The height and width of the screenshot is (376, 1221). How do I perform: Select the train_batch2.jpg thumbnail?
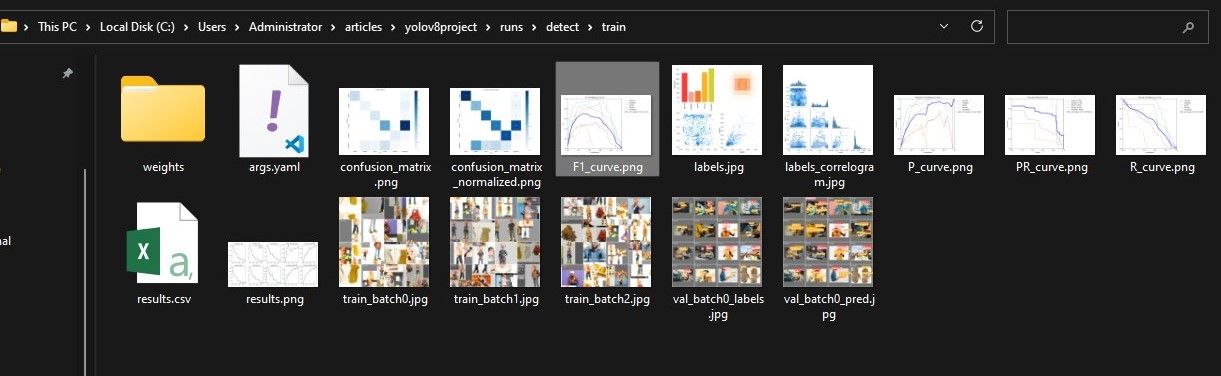[607, 242]
